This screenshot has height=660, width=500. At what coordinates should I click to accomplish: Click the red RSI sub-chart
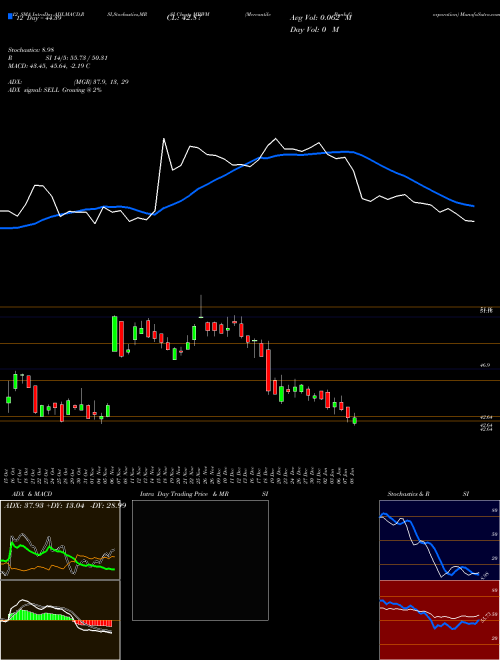click(439, 620)
